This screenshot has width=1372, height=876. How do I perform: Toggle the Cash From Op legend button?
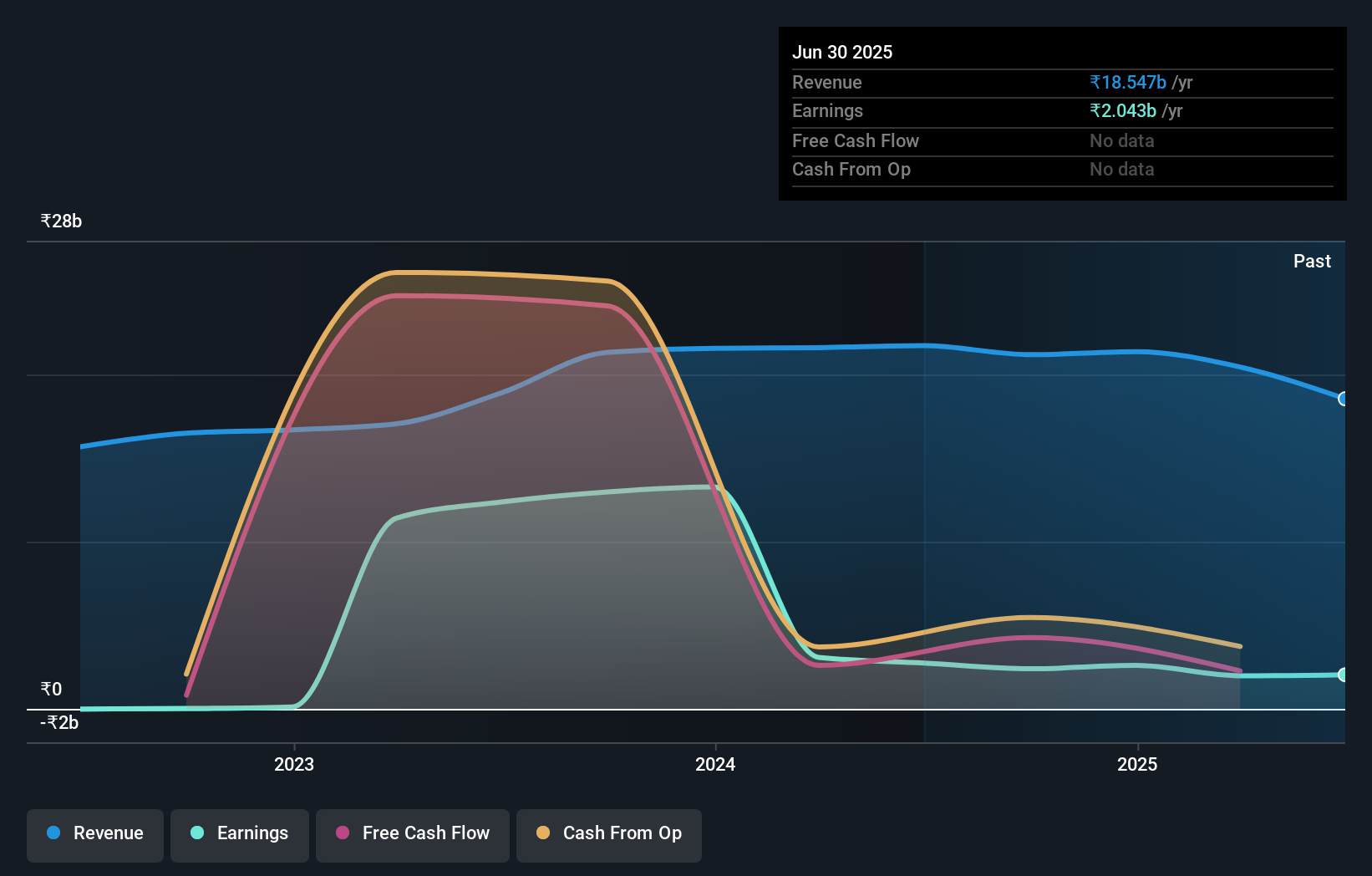[609, 835]
